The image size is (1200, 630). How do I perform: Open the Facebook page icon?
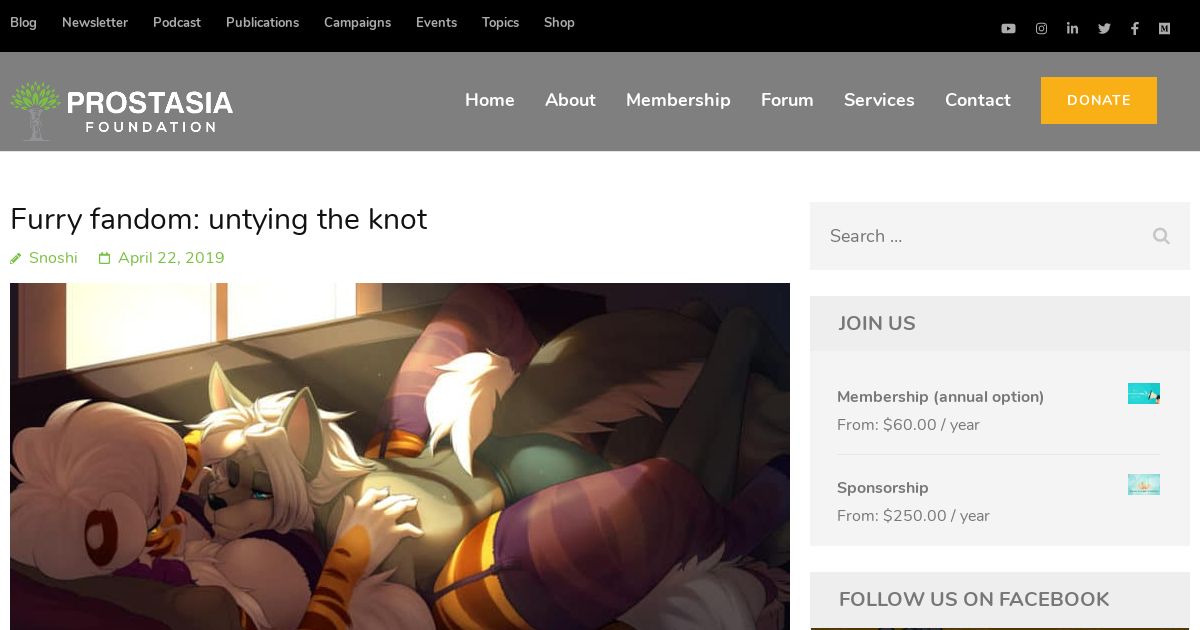[1134, 29]
